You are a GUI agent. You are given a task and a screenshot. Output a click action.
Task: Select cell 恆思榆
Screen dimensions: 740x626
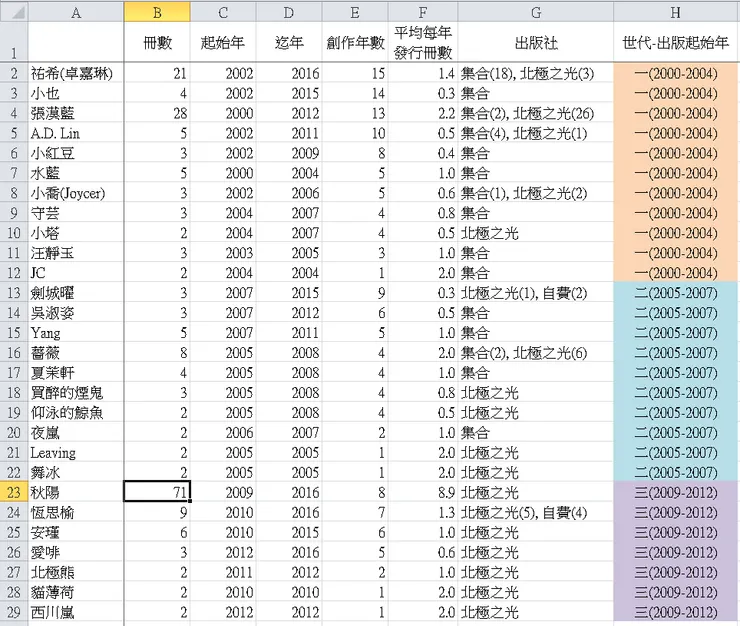coord(76,512)
